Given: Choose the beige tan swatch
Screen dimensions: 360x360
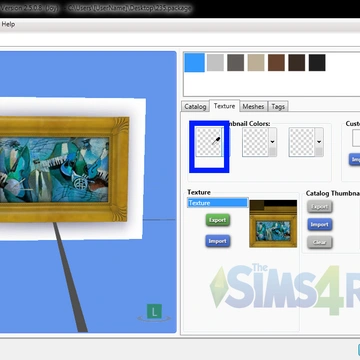Looking at the screenshot, I should tap(256, 63).
